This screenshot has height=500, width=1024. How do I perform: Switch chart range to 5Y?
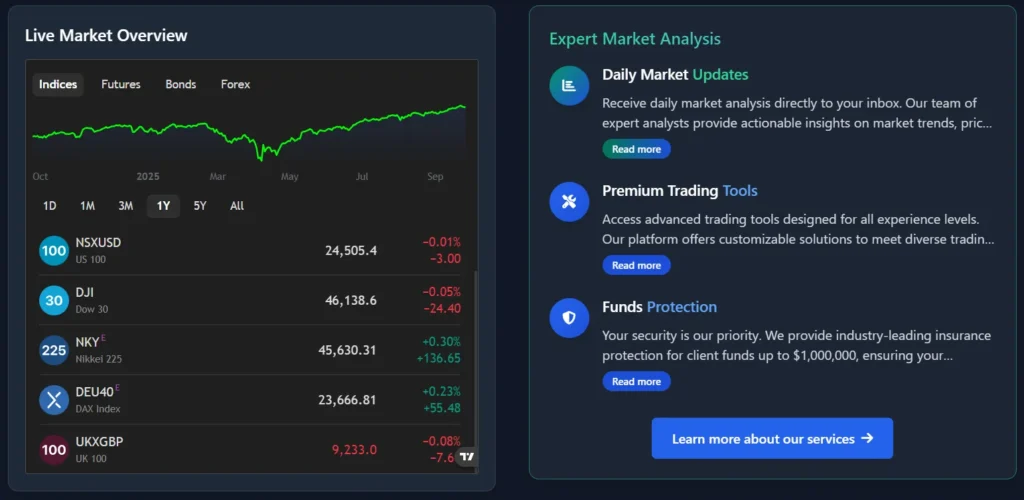click(x=200, y=206)
